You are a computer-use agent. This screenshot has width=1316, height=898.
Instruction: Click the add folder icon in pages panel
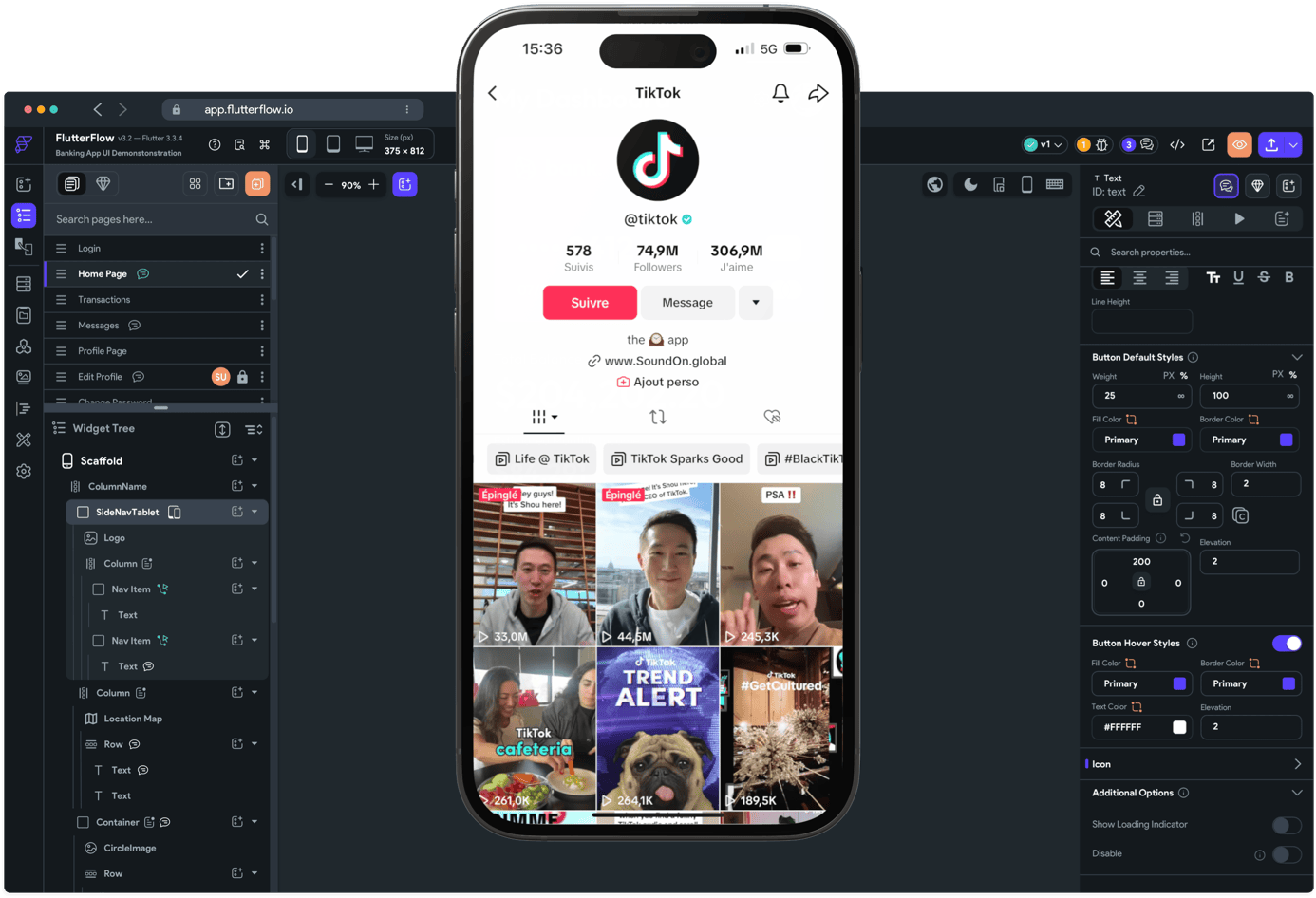coord(226,183)
